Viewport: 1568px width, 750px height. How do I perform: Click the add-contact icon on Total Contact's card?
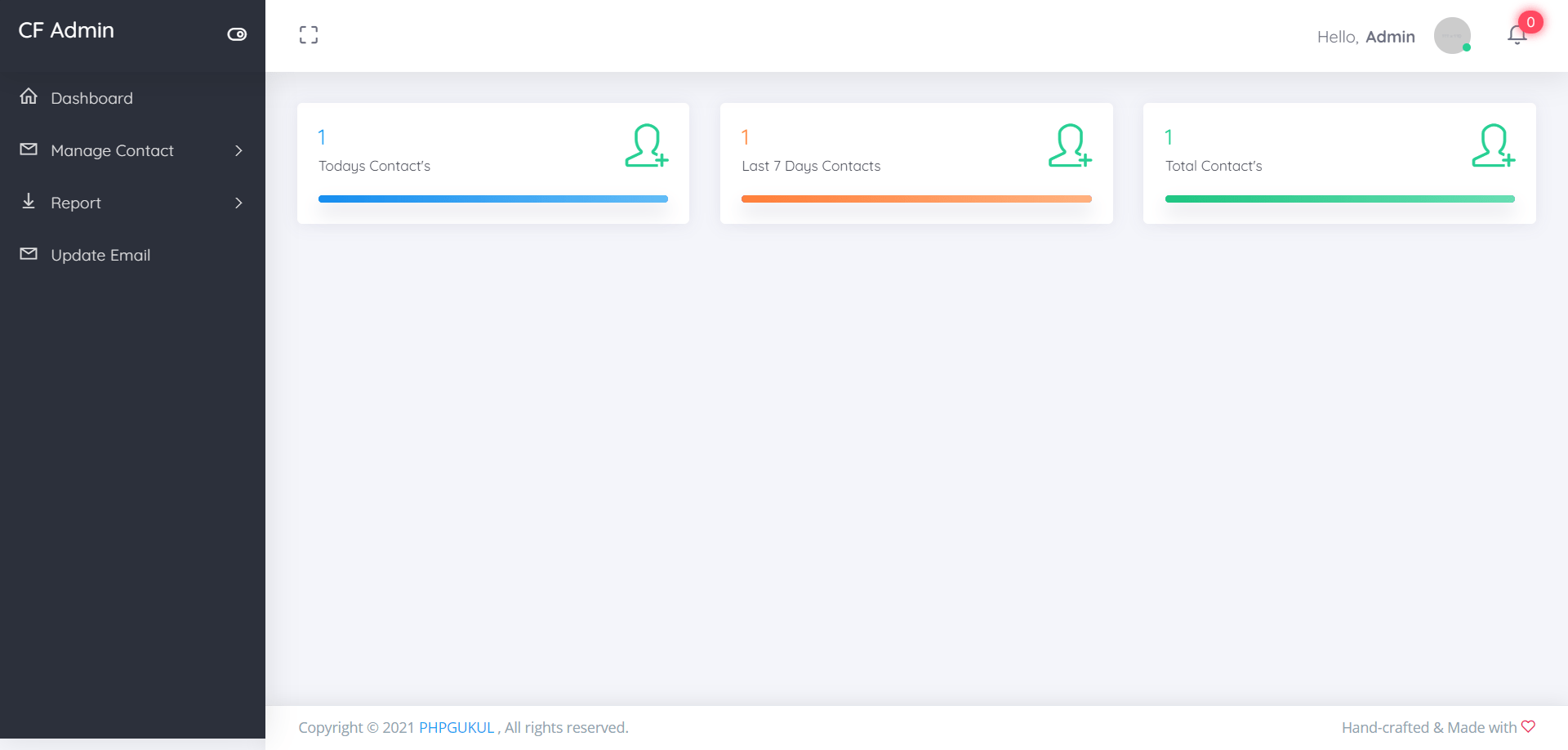(x=1492, y=145)
